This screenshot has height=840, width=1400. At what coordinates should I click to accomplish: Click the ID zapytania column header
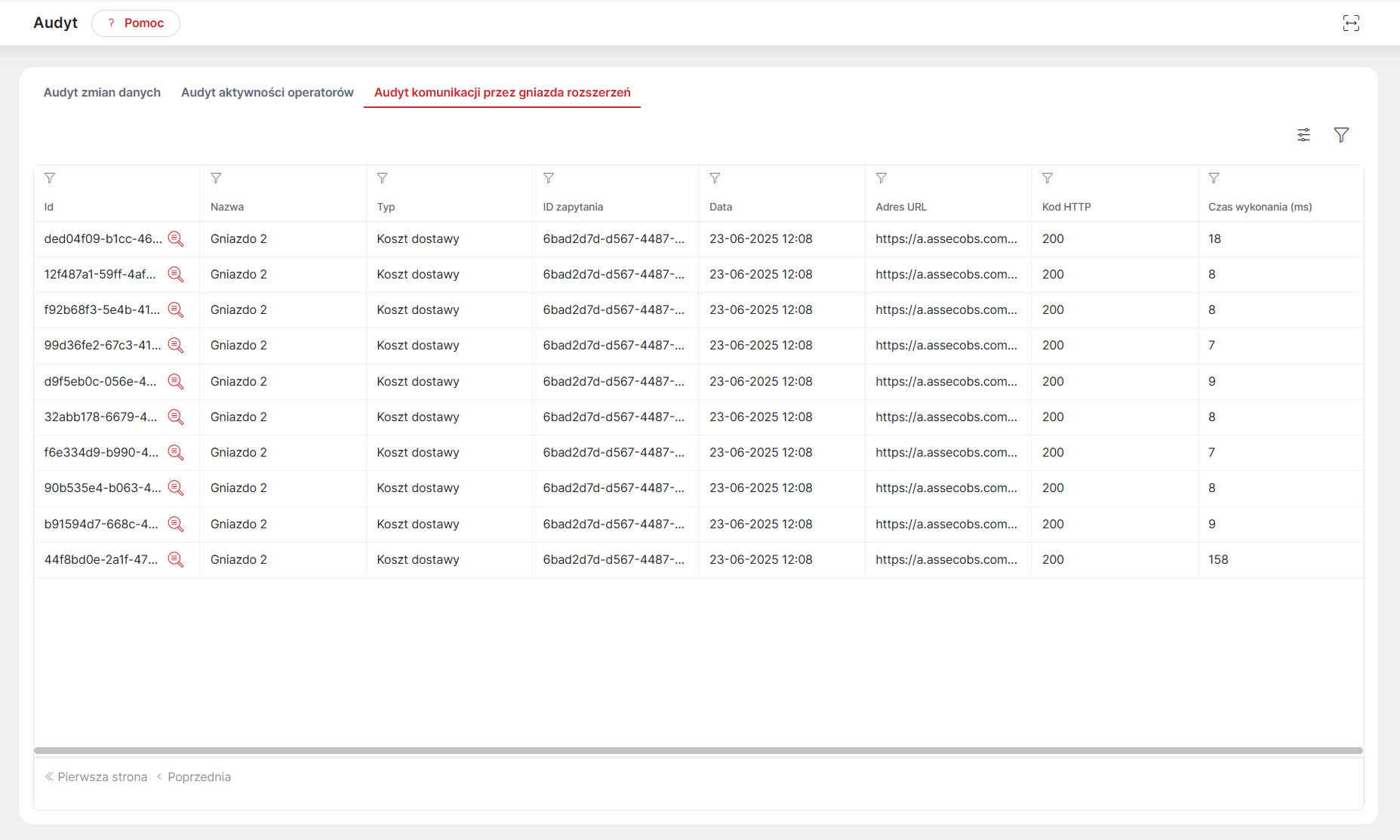[x=573, y=207]
